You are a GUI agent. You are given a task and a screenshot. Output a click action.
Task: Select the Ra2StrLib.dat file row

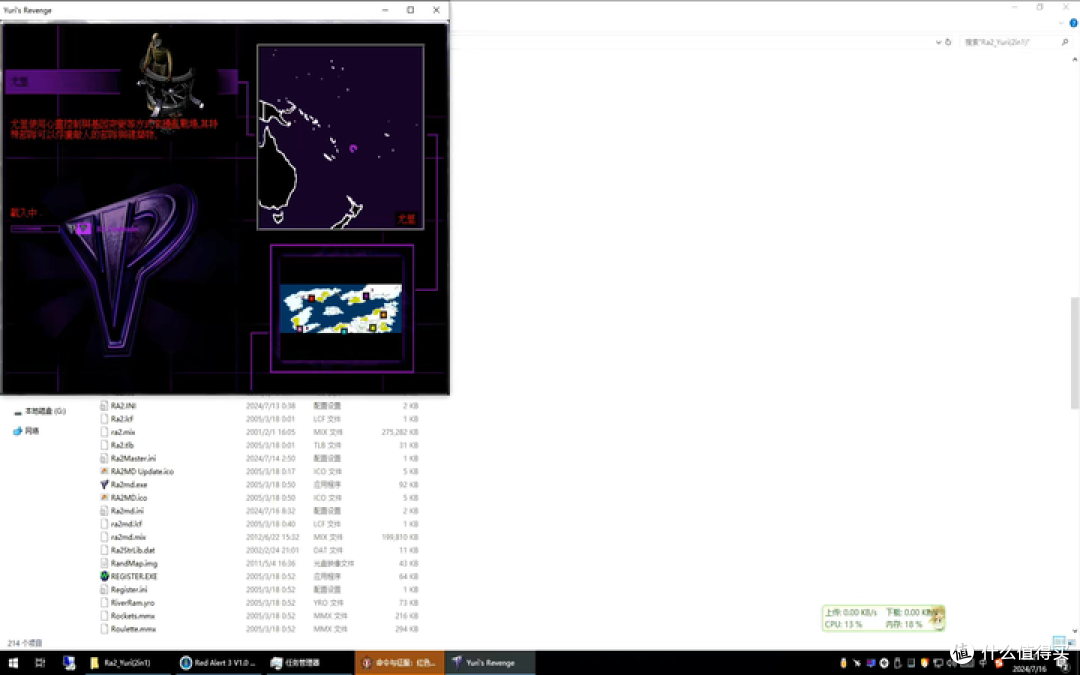[259, 550]
